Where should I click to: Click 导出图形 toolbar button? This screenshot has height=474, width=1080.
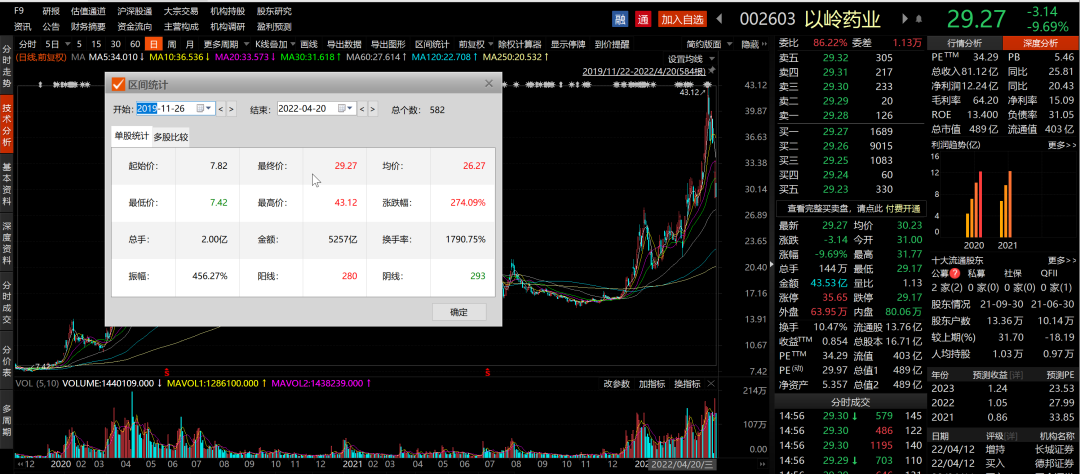388,44
